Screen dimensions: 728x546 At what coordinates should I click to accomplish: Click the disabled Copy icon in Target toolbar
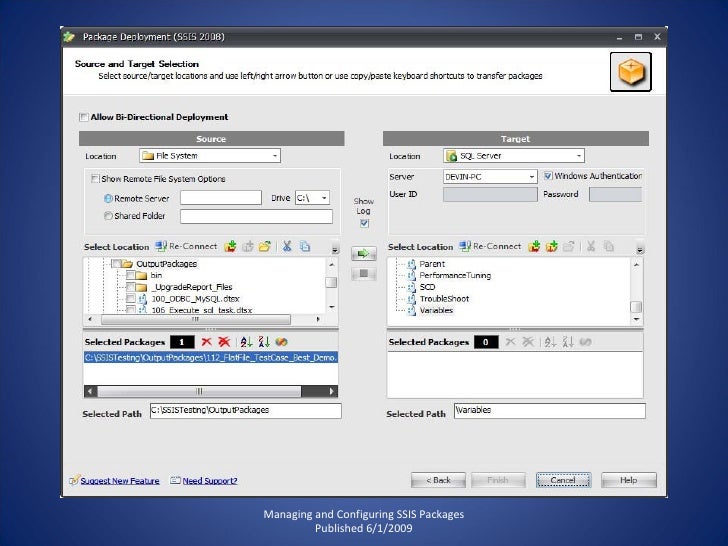pyautogui.click(x=609, y=247)
